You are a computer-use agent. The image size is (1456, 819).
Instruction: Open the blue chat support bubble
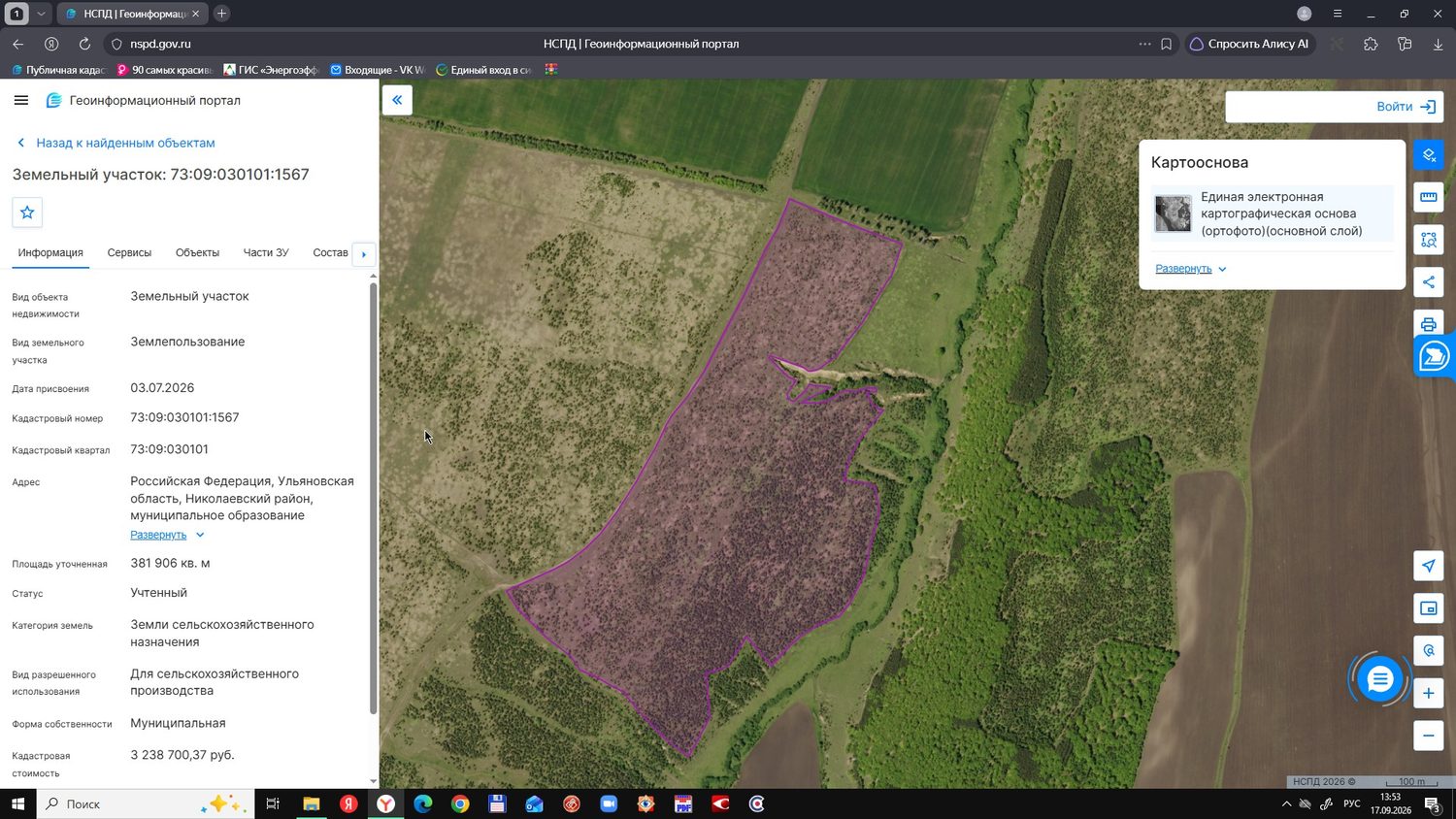1379,679
